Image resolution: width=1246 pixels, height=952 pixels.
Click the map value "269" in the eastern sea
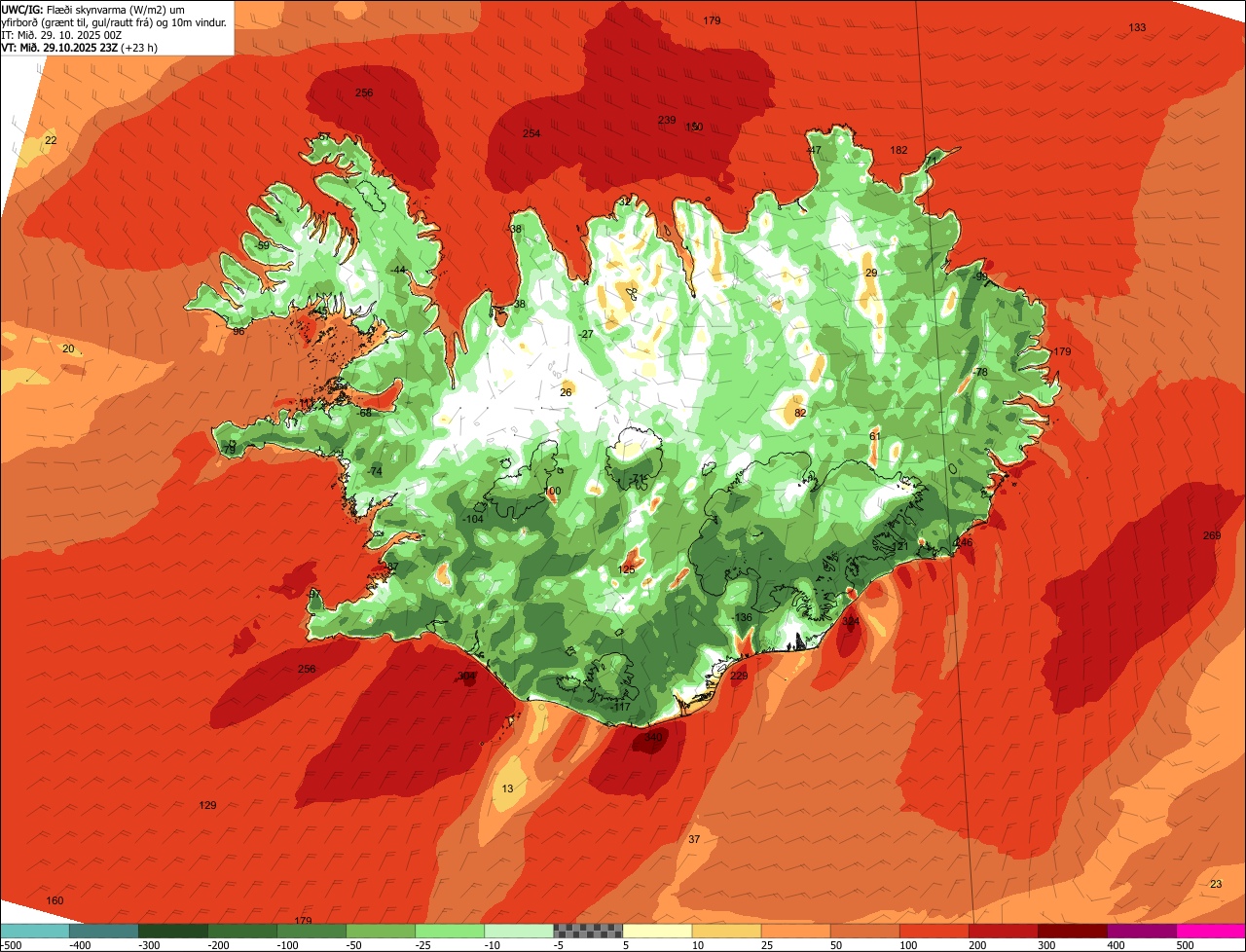point(1211,535)
